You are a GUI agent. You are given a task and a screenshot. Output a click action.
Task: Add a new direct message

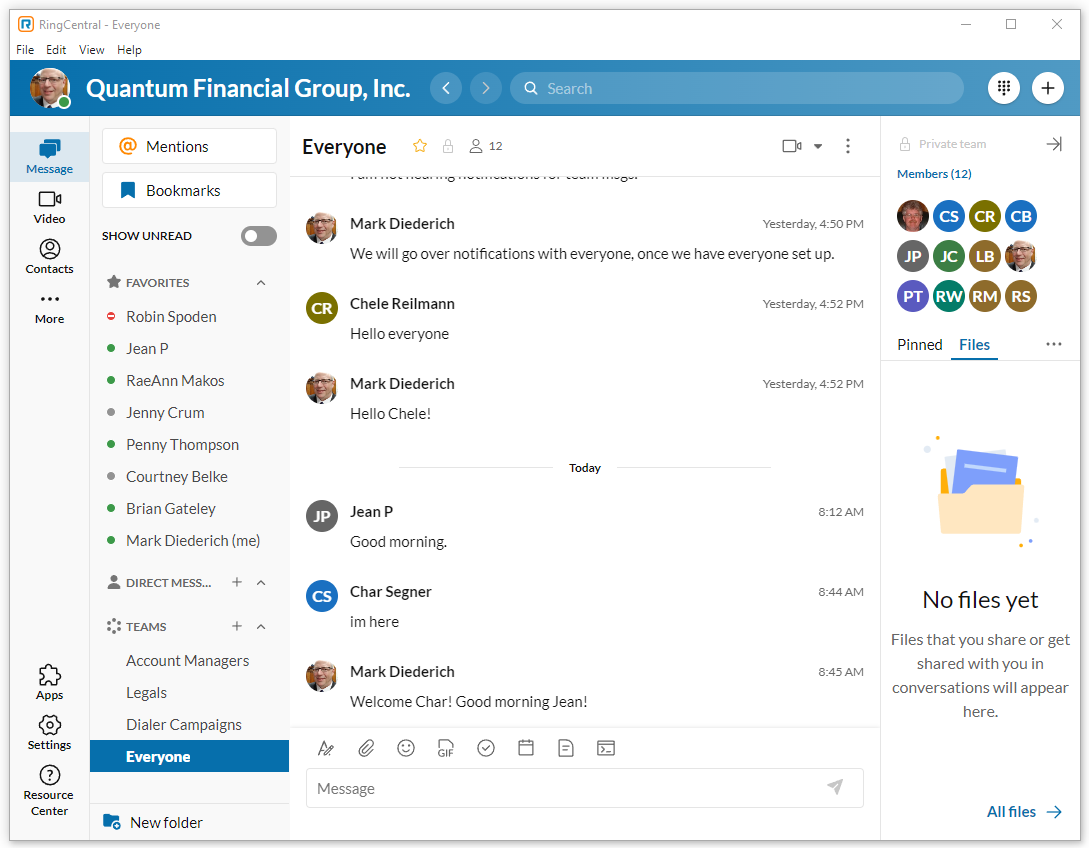point(237,582)
